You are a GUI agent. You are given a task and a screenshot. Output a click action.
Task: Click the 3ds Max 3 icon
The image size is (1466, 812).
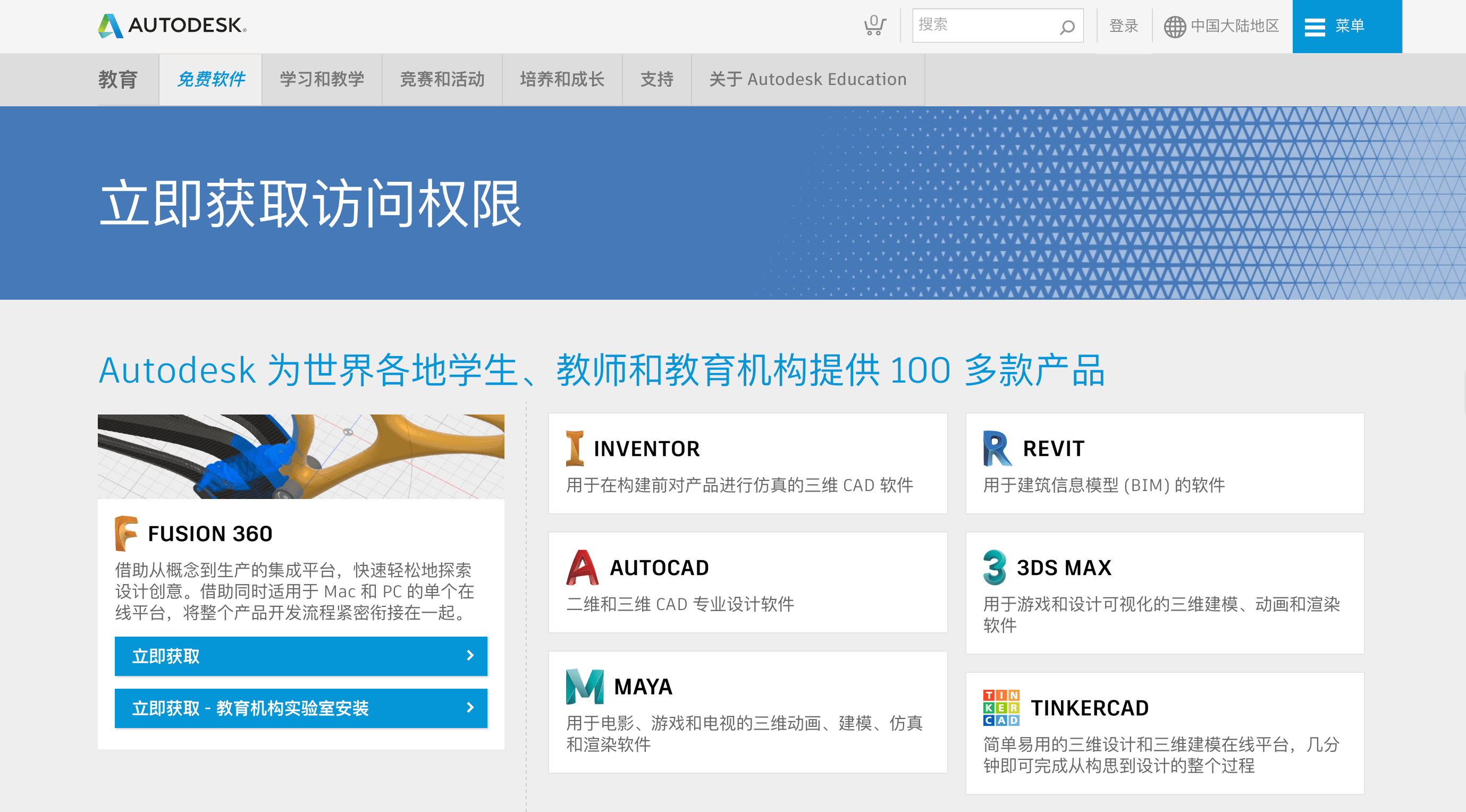pyautogui.click(x=995, y=568)
